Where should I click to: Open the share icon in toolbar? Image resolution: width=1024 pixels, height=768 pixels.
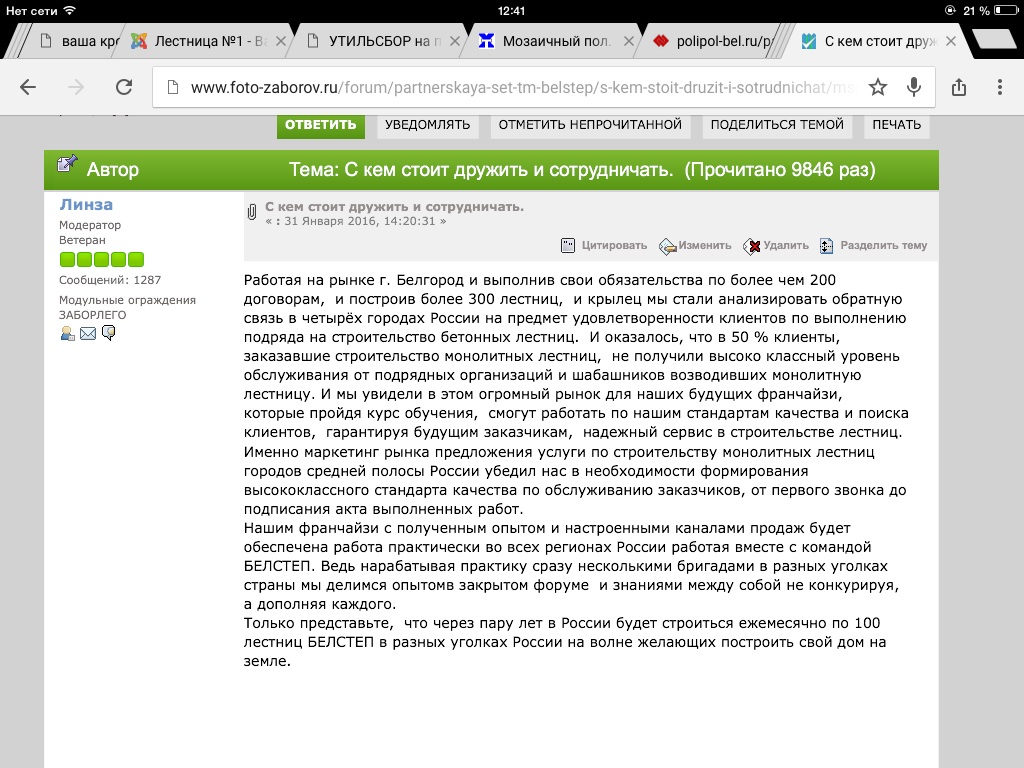[x=959, y=87]
